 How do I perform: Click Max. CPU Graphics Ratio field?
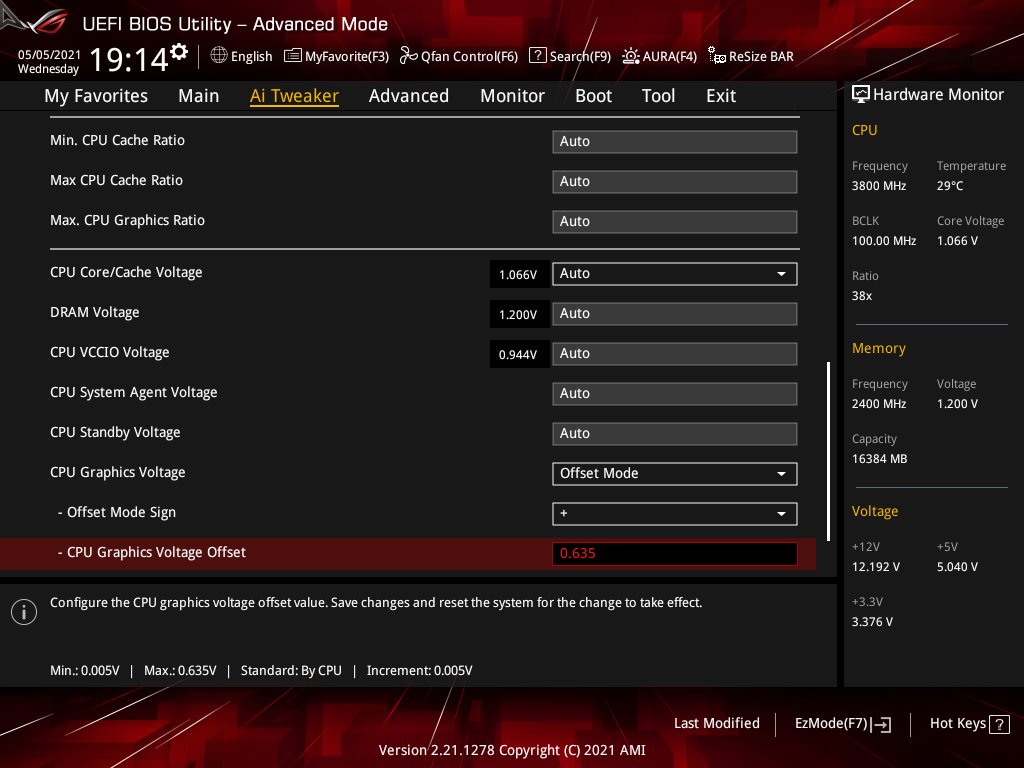pyautogui.click(x=675, y=221)
